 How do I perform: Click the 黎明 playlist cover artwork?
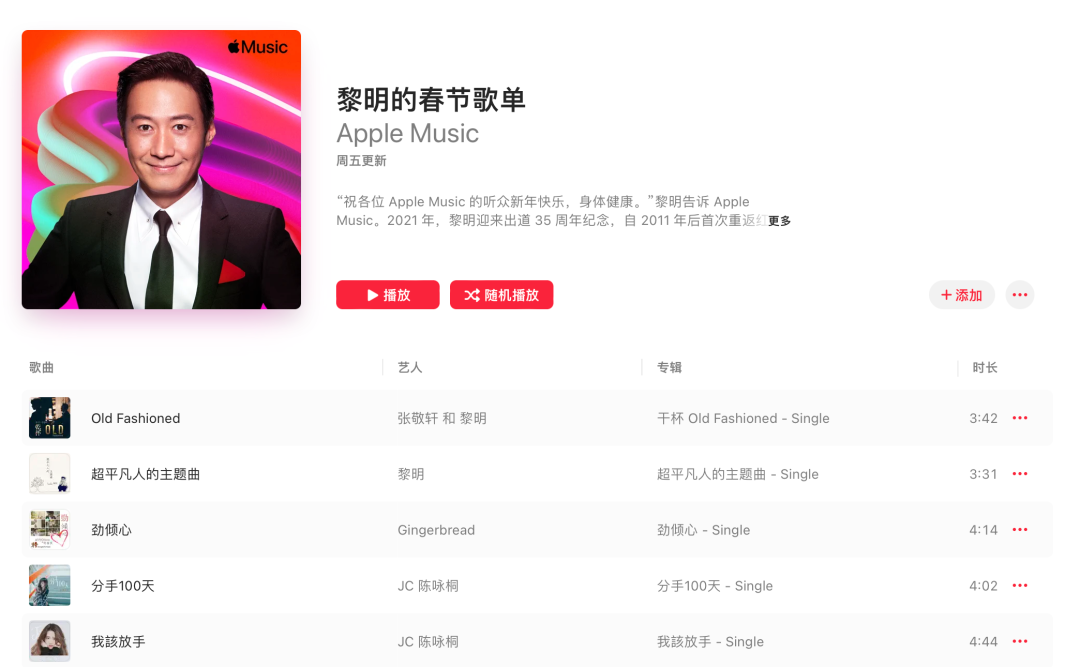pyautogui.click(x=161, y=170)
